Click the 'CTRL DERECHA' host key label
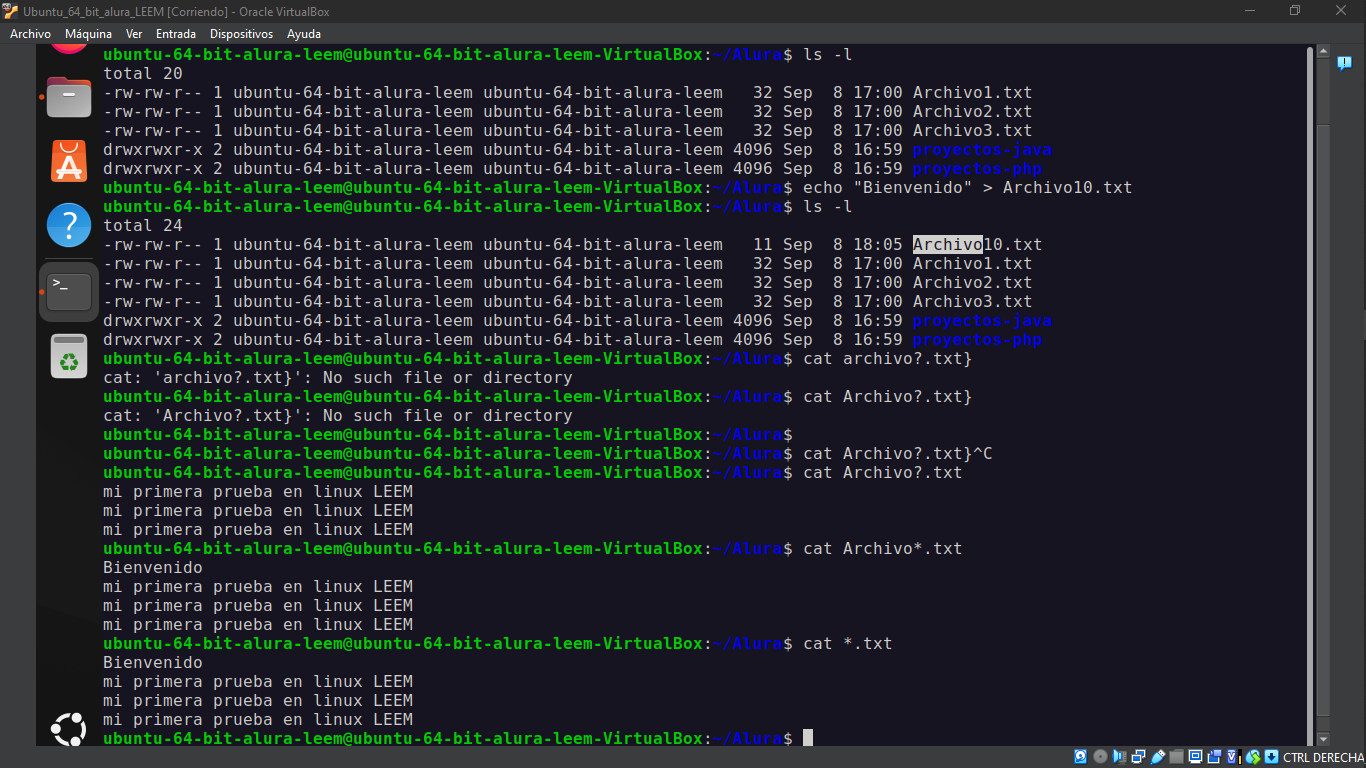Screen dimensions: 1366x768 tap(1324, 757)
